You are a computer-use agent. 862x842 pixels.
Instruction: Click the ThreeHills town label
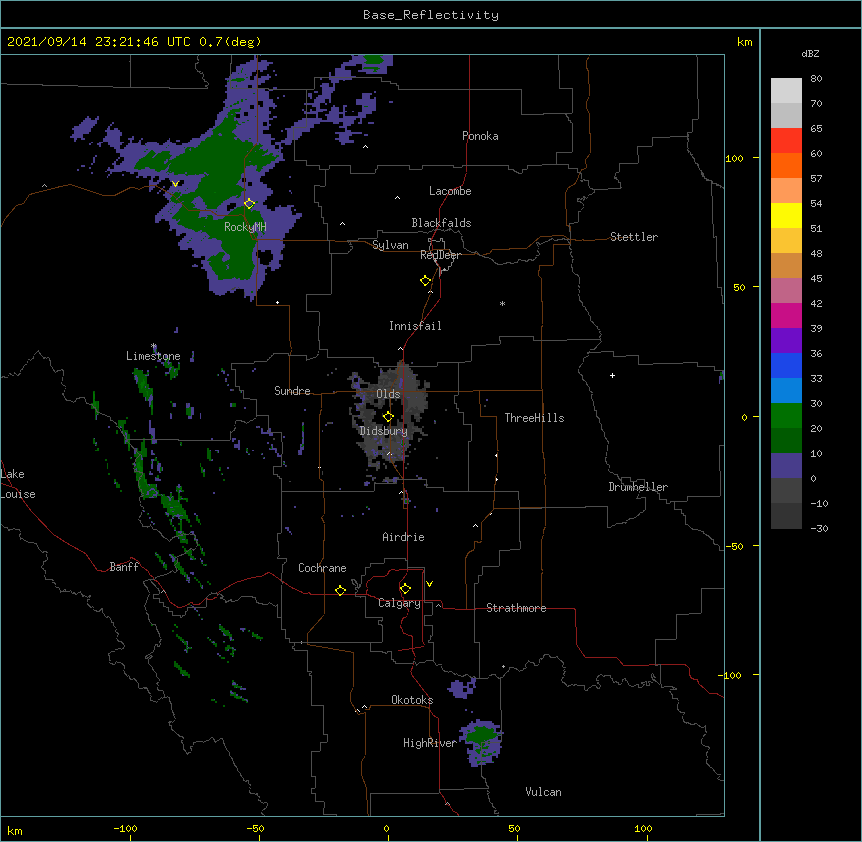[534, 418]
